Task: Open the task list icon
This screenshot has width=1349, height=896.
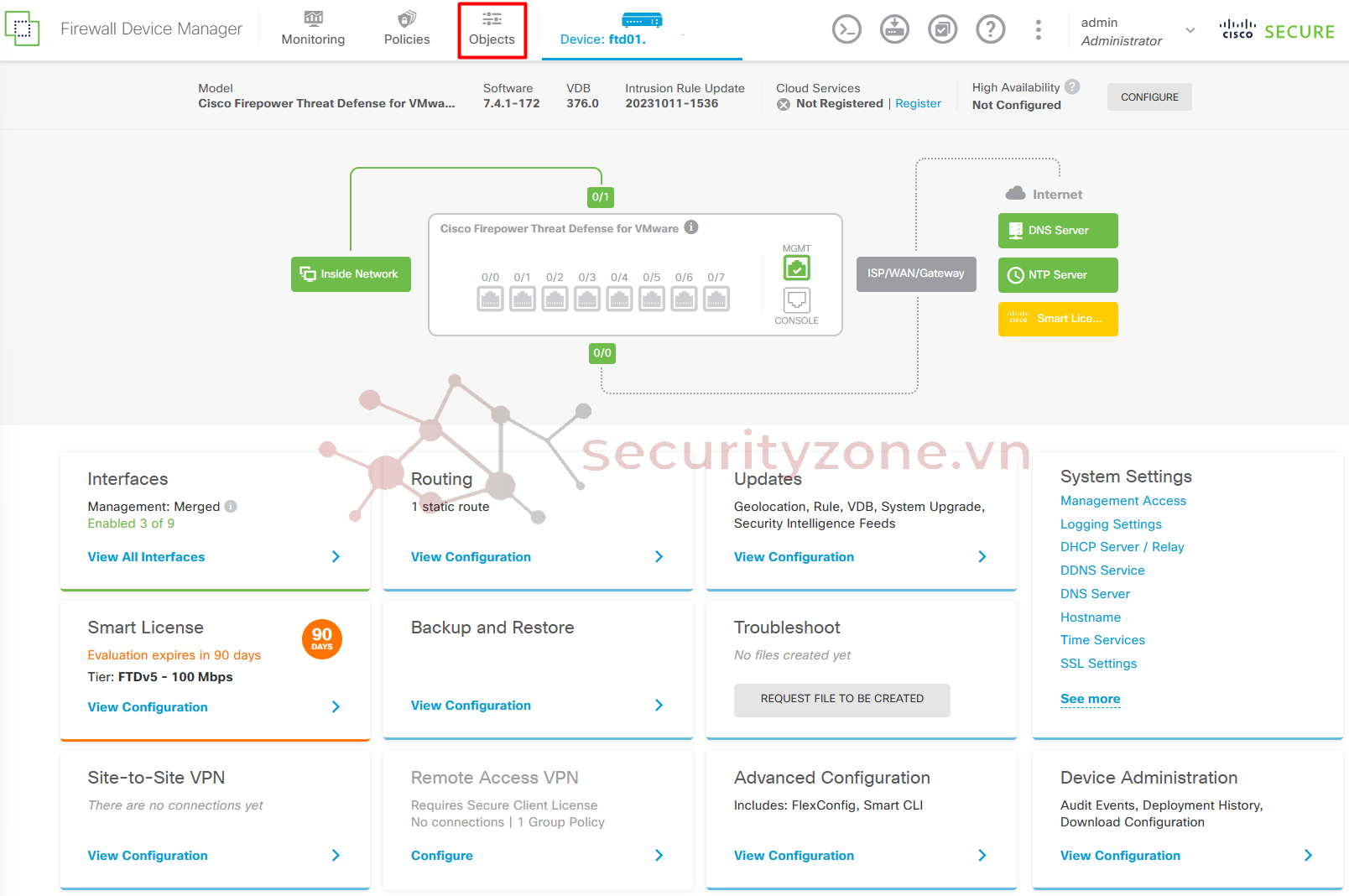Action: 943,30
